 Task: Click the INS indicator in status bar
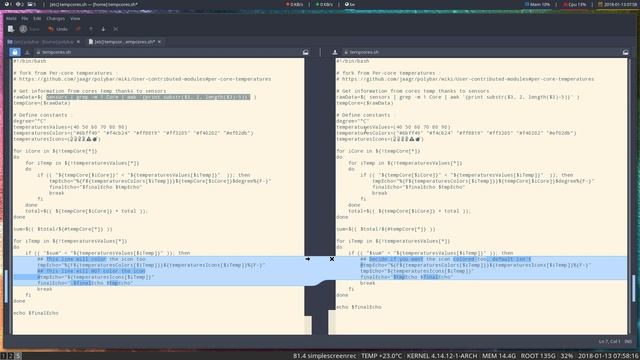628,341
